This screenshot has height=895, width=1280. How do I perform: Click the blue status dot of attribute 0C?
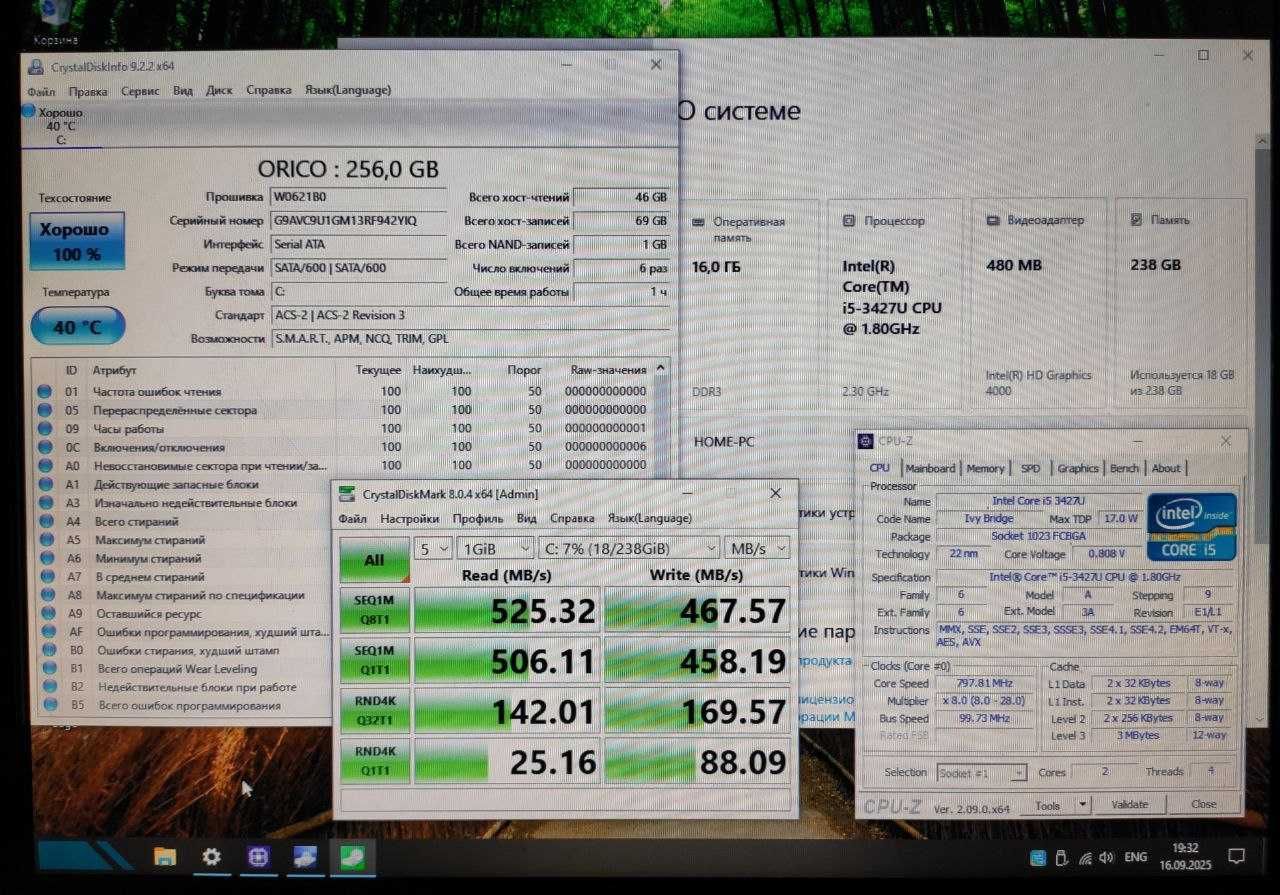pyautogui.click(x=44, y=447)
